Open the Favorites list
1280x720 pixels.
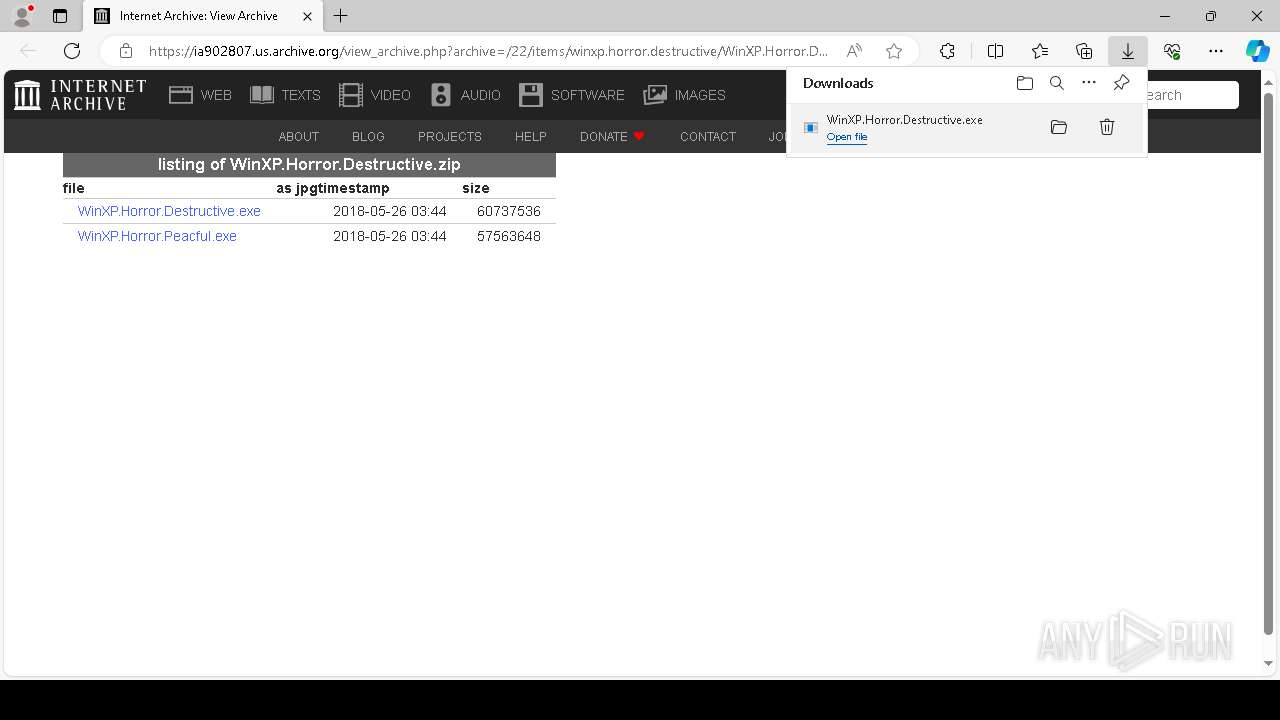[x=1040, y=51]
